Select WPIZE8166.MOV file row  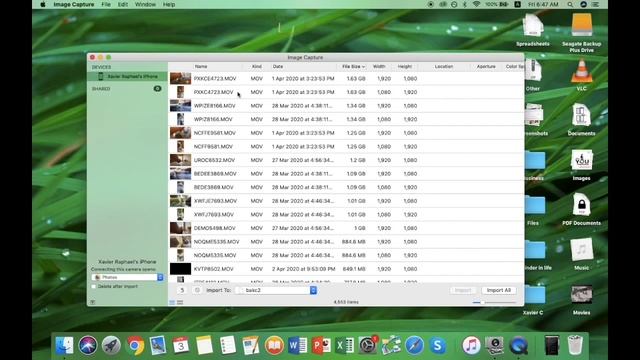click(346, 106)
